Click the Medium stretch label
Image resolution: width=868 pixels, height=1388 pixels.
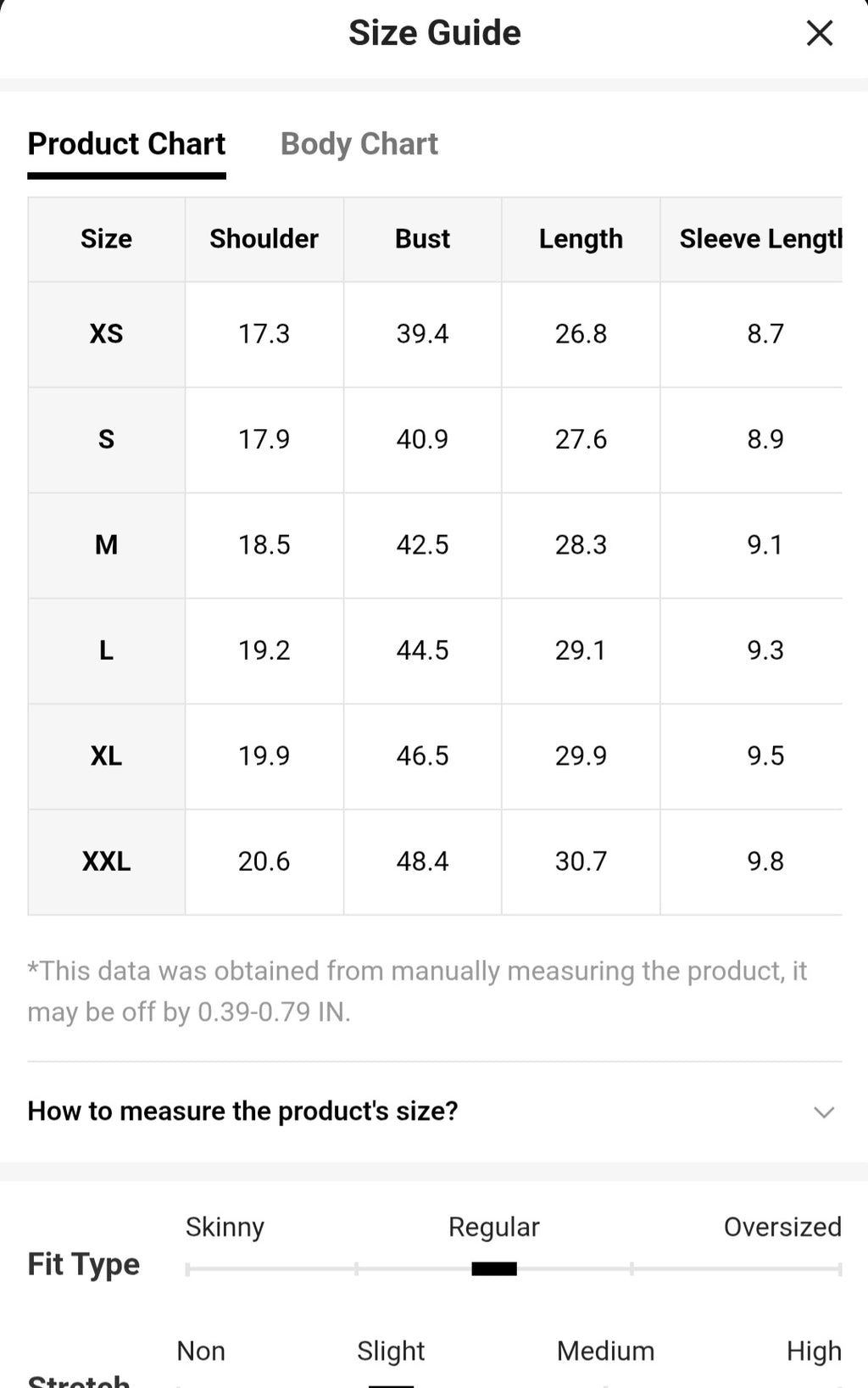[x=605, y=1351]
